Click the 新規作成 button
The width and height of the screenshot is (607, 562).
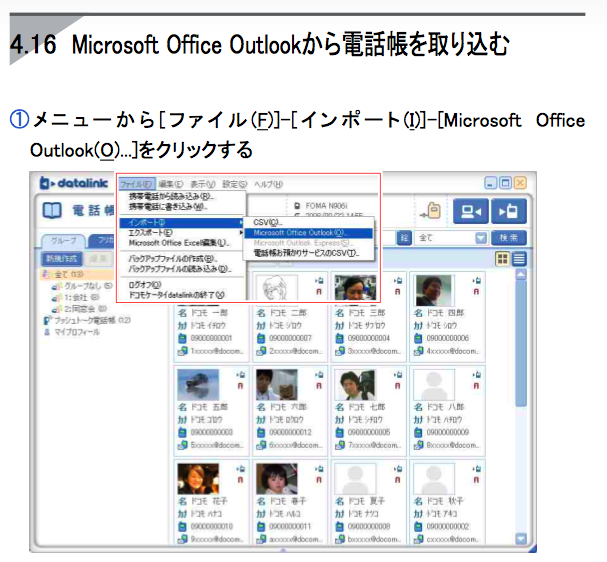point(62,259)
